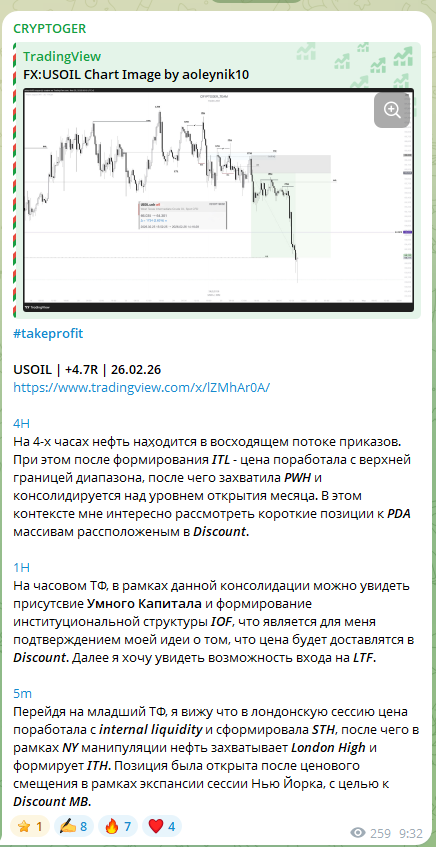This screenshot has width=436, height=847.
Task: Click the 1H timeframe heading
Action: (x=21, y=567)
